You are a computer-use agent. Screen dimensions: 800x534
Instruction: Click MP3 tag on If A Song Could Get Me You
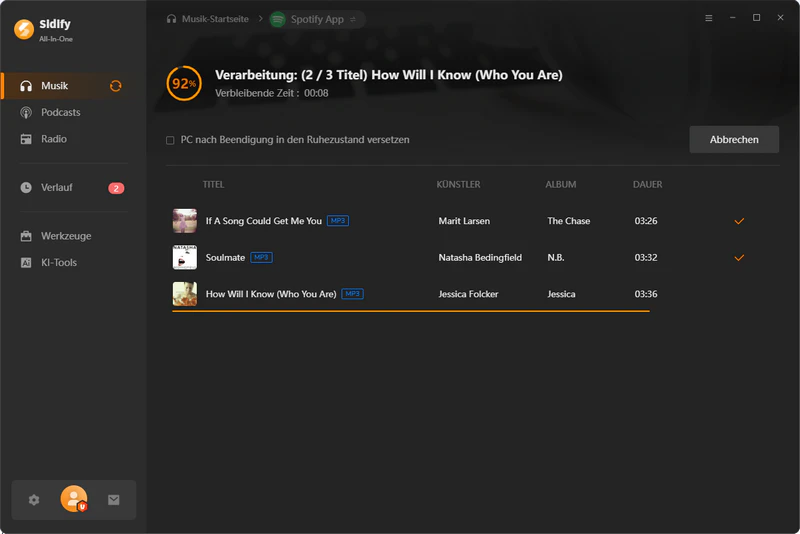(338, 221)
